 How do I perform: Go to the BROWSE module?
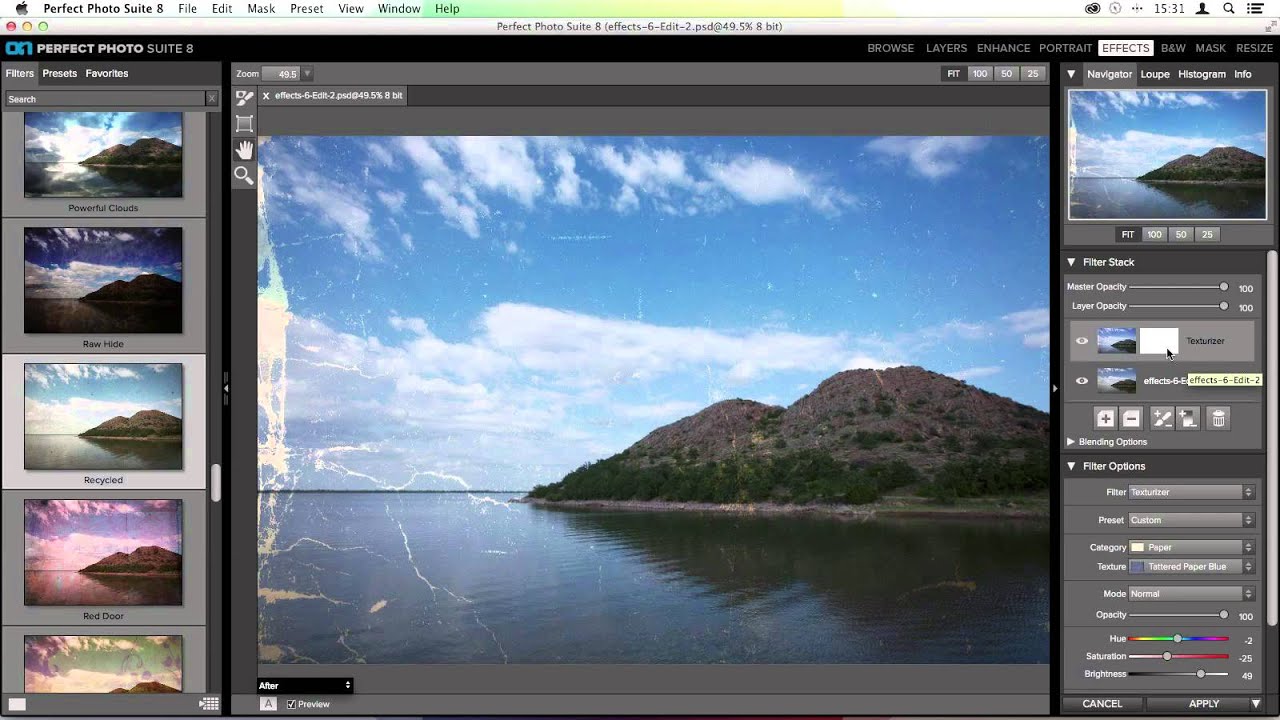[x=891, y=48]
